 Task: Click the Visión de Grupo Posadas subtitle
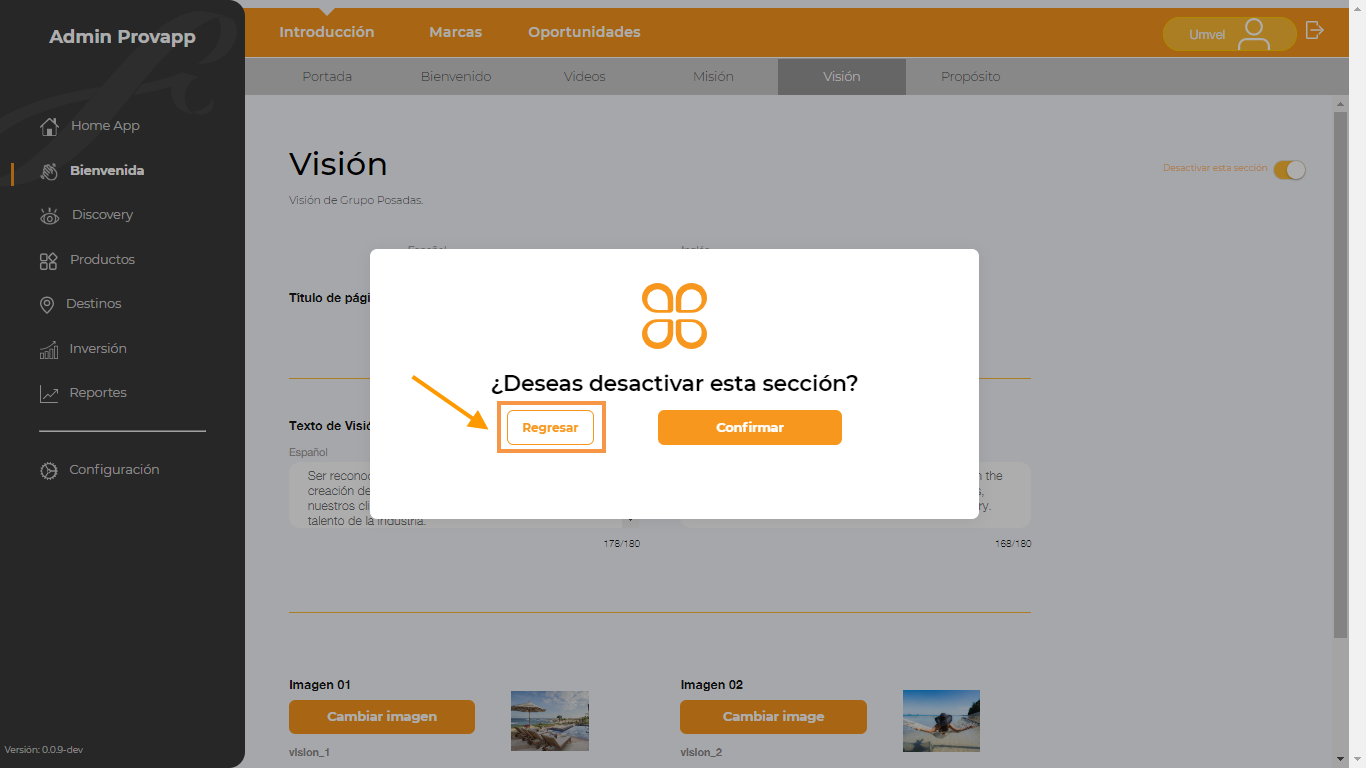click(x=356, y=200)
